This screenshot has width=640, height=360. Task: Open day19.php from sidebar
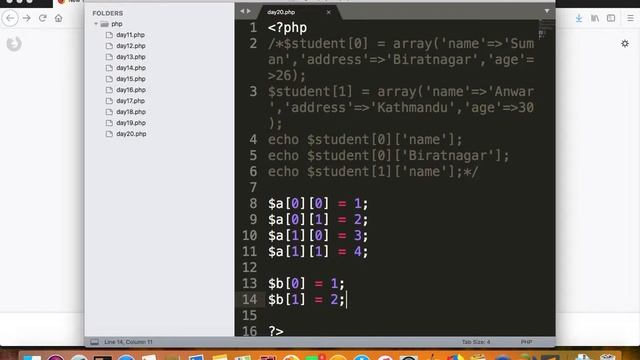tap(131, 123)
